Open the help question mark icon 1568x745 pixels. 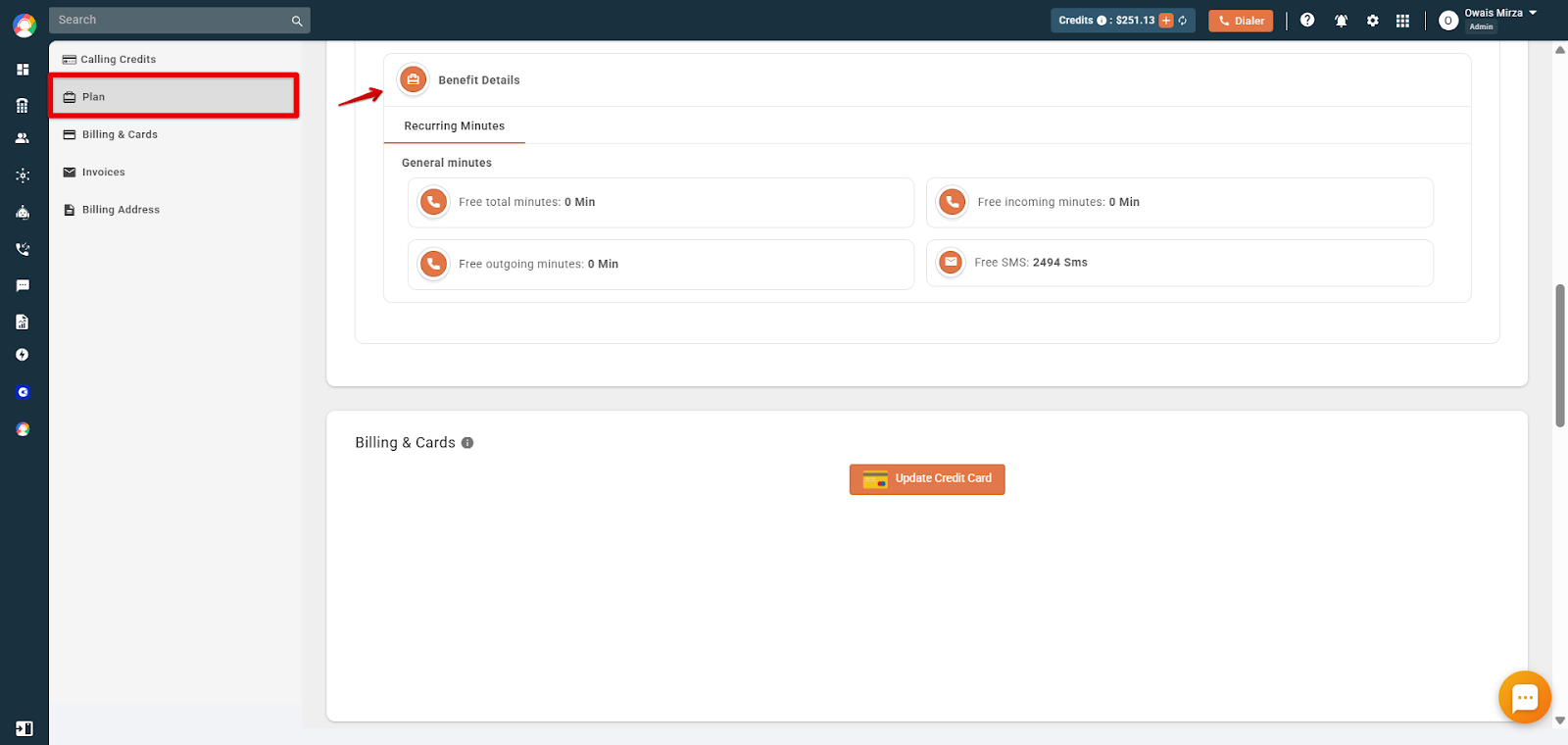tap(1307, 20)
